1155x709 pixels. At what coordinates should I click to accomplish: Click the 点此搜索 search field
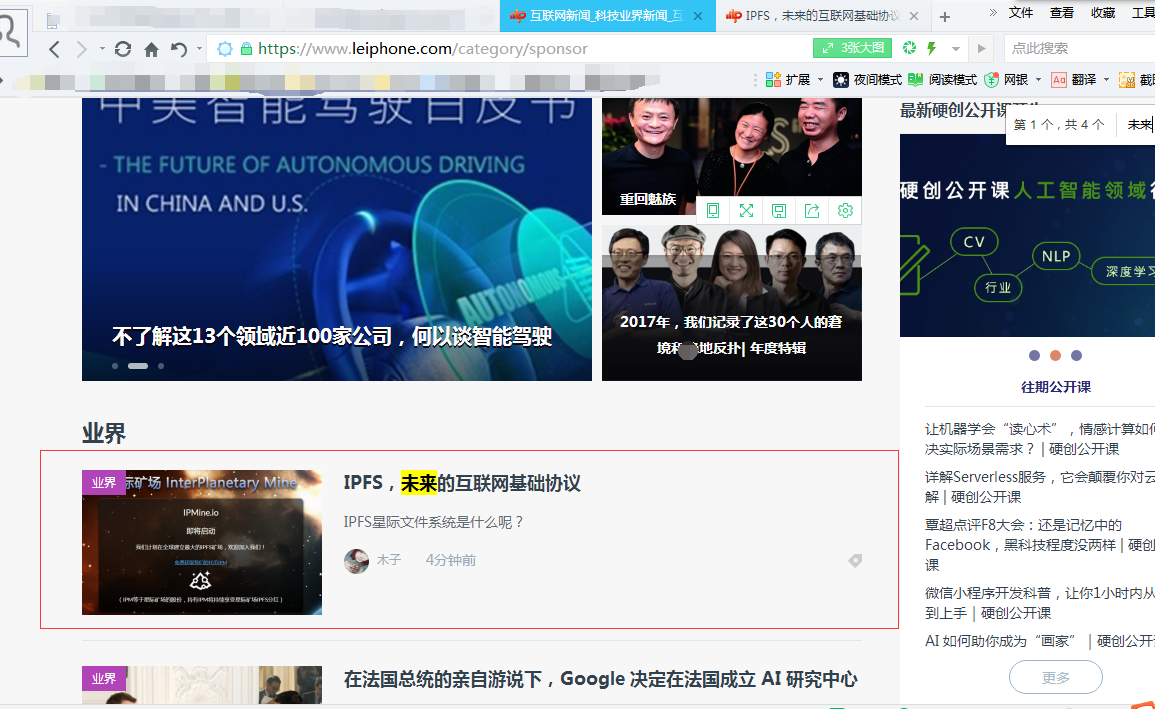(x=1075, y=48)
